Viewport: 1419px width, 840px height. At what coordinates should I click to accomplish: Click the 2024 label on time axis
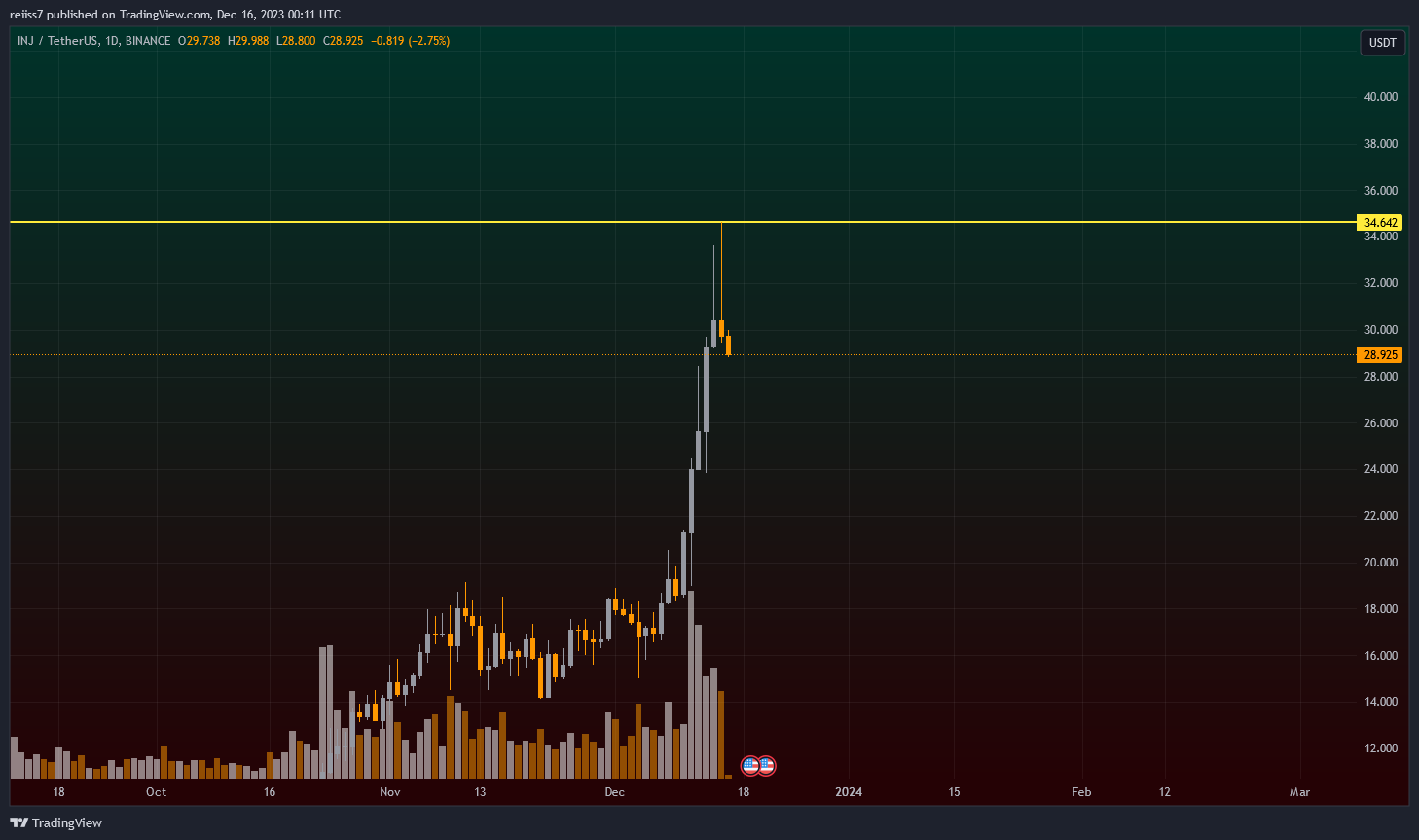click(x=849, y=792)
